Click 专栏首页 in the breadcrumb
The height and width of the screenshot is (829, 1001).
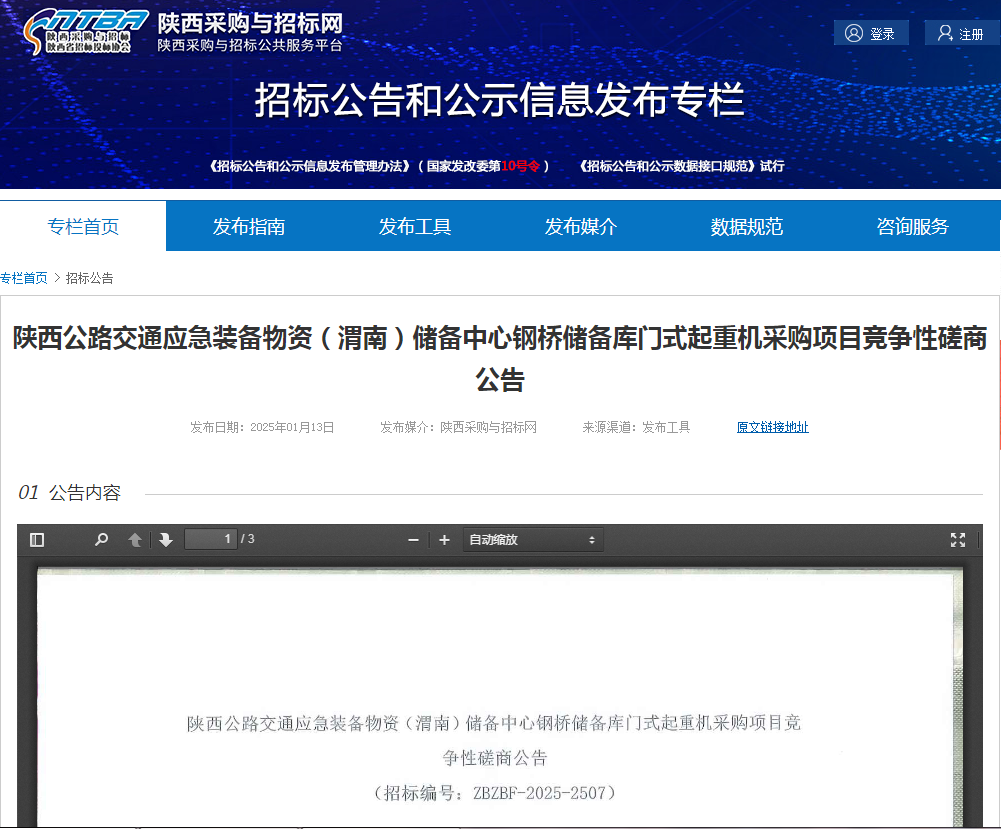(24, 278)
